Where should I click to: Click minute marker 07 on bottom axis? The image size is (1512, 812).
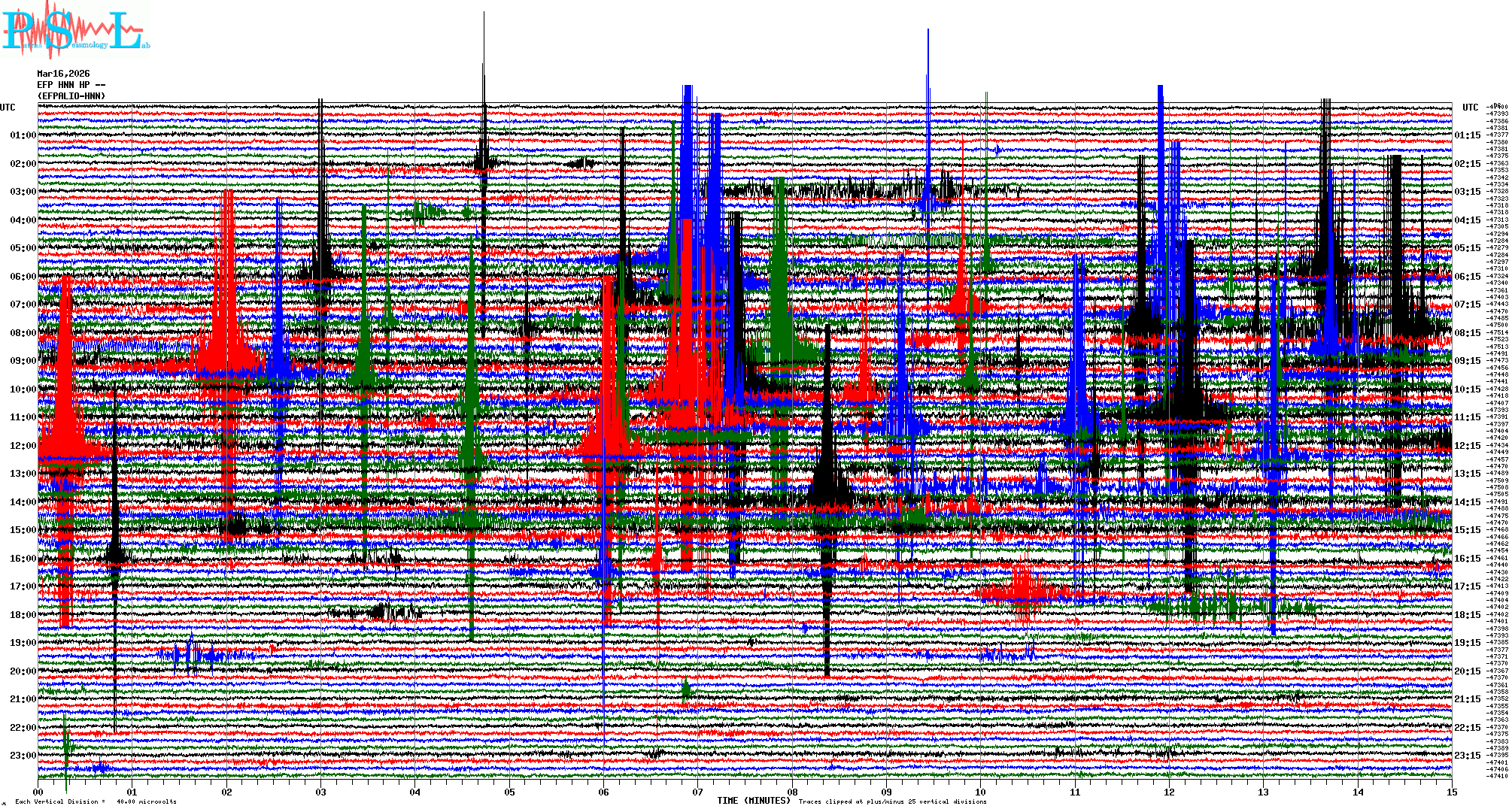pyautogui.click(x=698, y=792)
